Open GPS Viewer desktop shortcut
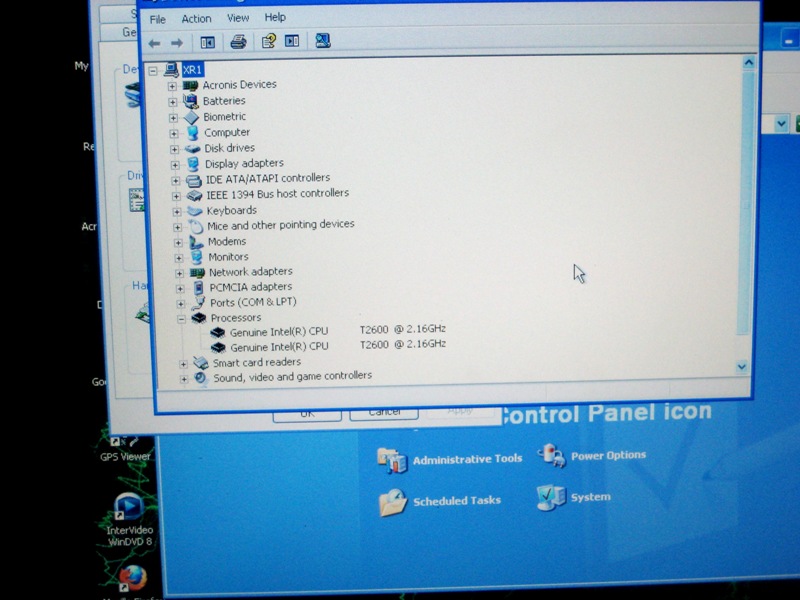The width and height of the screenshot is (800, 600). [x=125, y=449]
